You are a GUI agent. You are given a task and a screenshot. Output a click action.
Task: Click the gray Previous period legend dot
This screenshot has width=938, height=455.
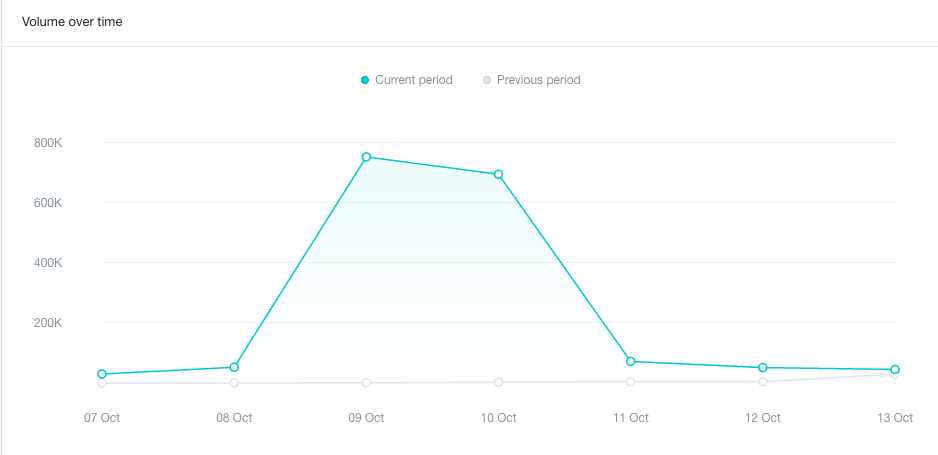[486, 80]
